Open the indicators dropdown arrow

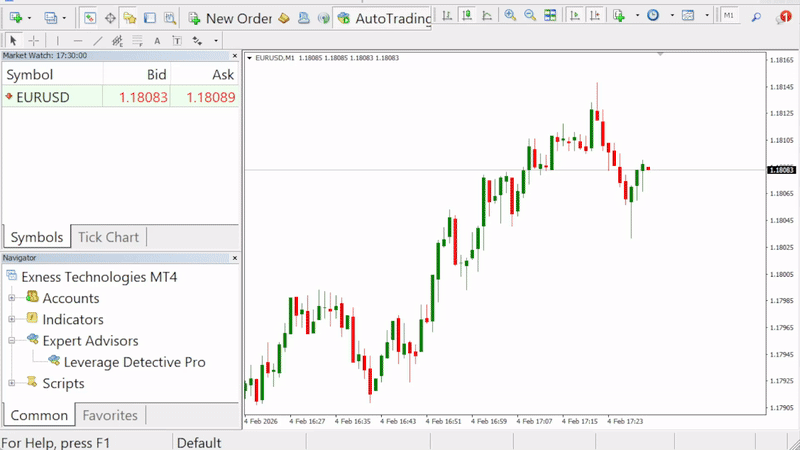tap(637, 16)
